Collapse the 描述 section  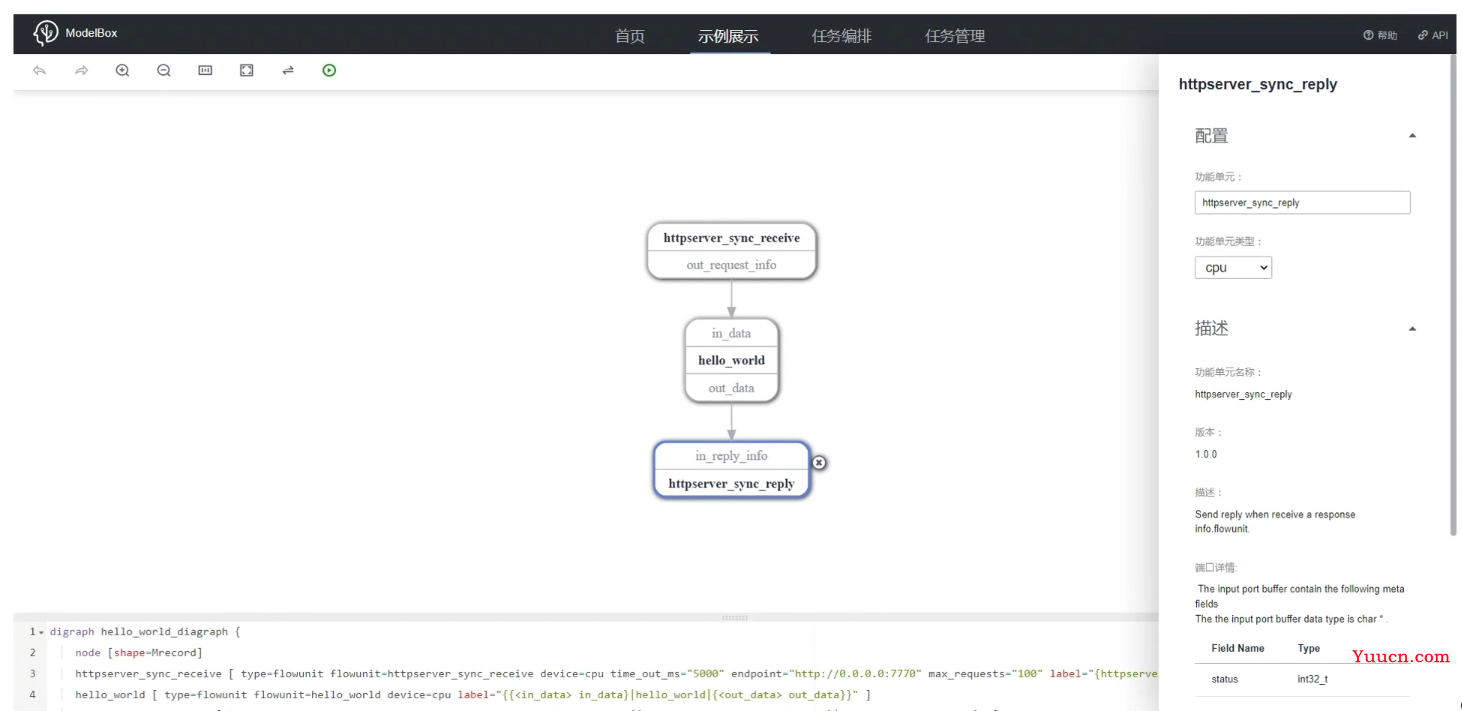(x=1412, y=329)
